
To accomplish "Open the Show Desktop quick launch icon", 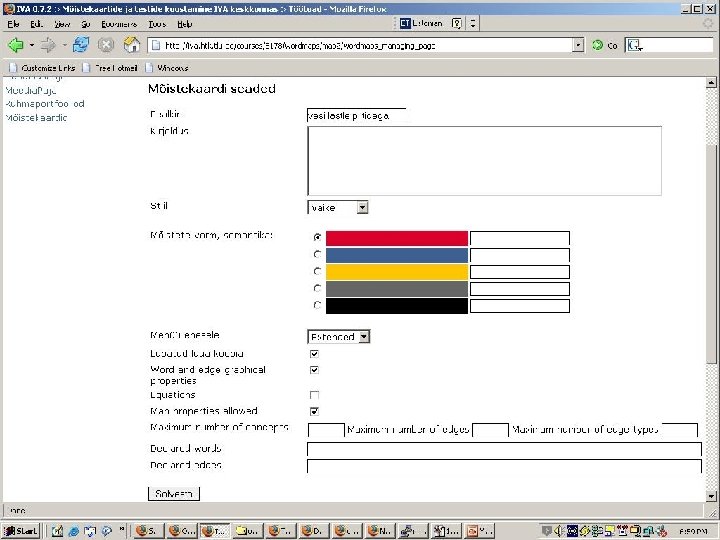I will pyautogui.click(x=57, y=531).
